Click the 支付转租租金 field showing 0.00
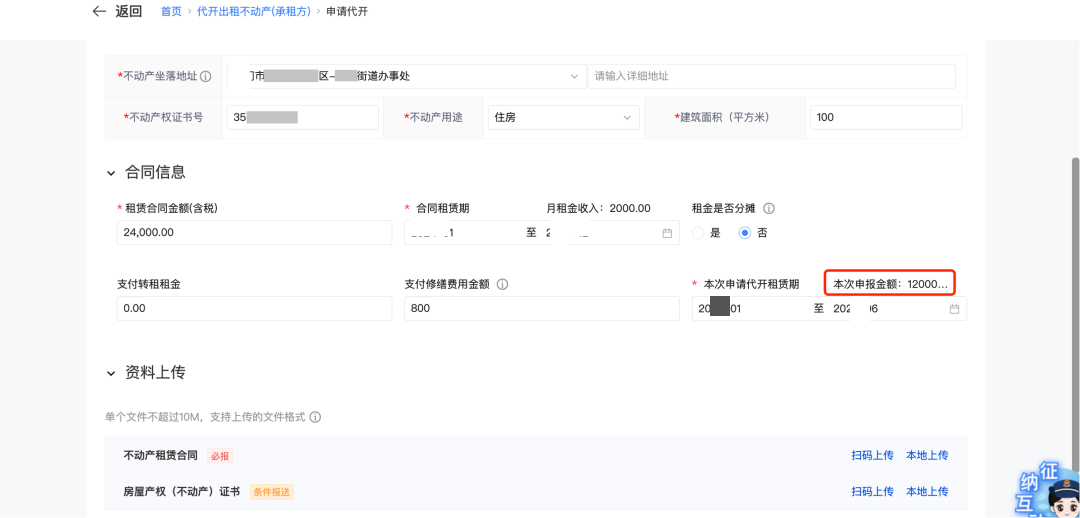Screen dimensions: 1080x518 point(254,309)
